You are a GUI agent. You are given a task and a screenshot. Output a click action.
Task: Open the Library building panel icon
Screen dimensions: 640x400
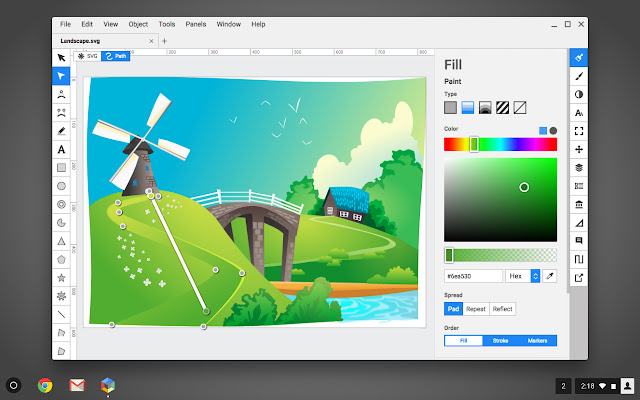[579, 204]
